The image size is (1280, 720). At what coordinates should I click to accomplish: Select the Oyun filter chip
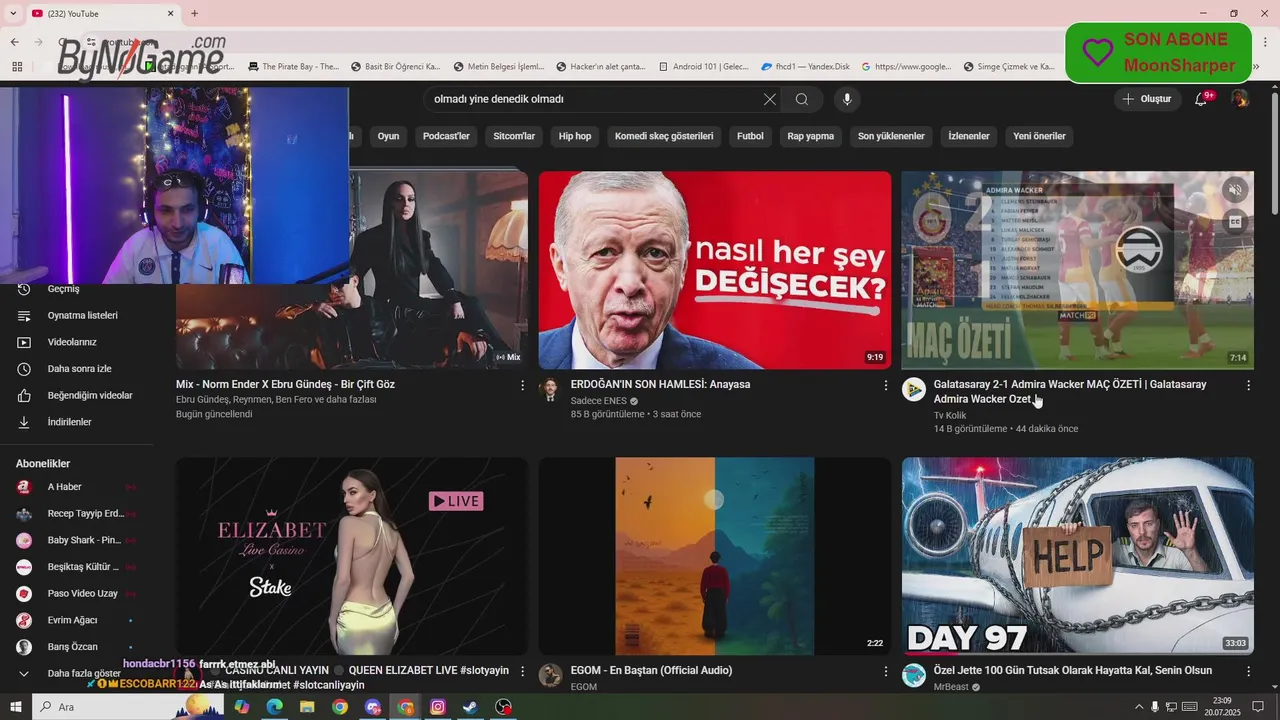coord(388,136)
